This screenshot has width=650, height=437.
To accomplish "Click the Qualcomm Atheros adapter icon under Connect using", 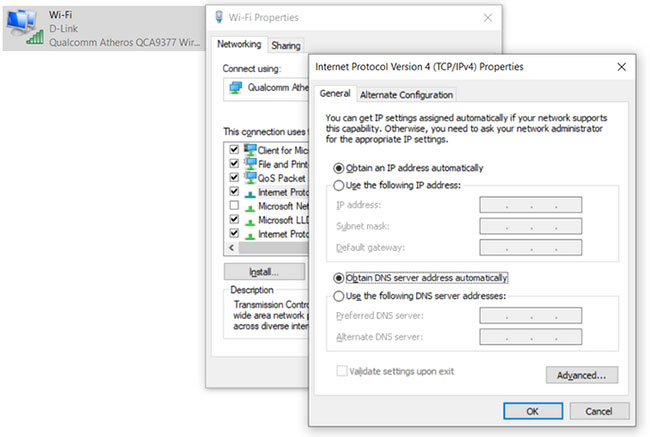I will coord(235,87).
